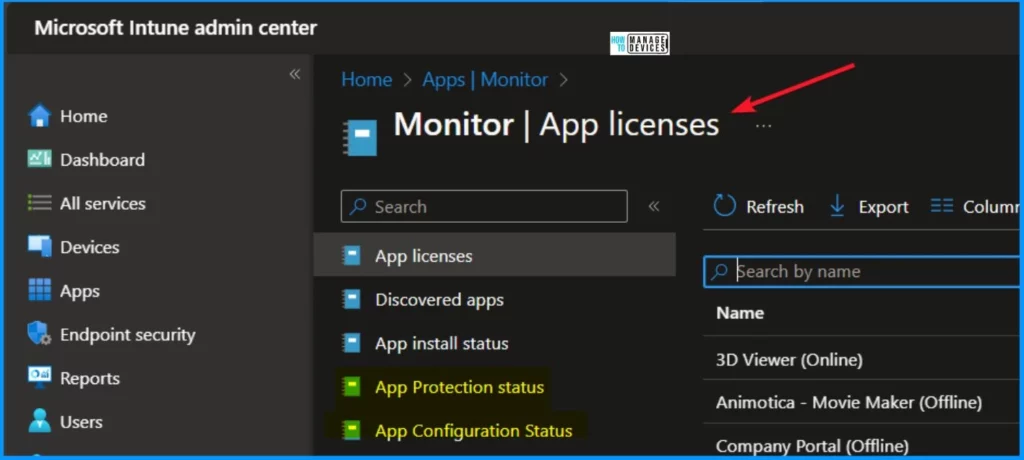The height and width of the screenshot is (460, 1024).
Task: Click the Apps grid icon
Action: (39, 290)
